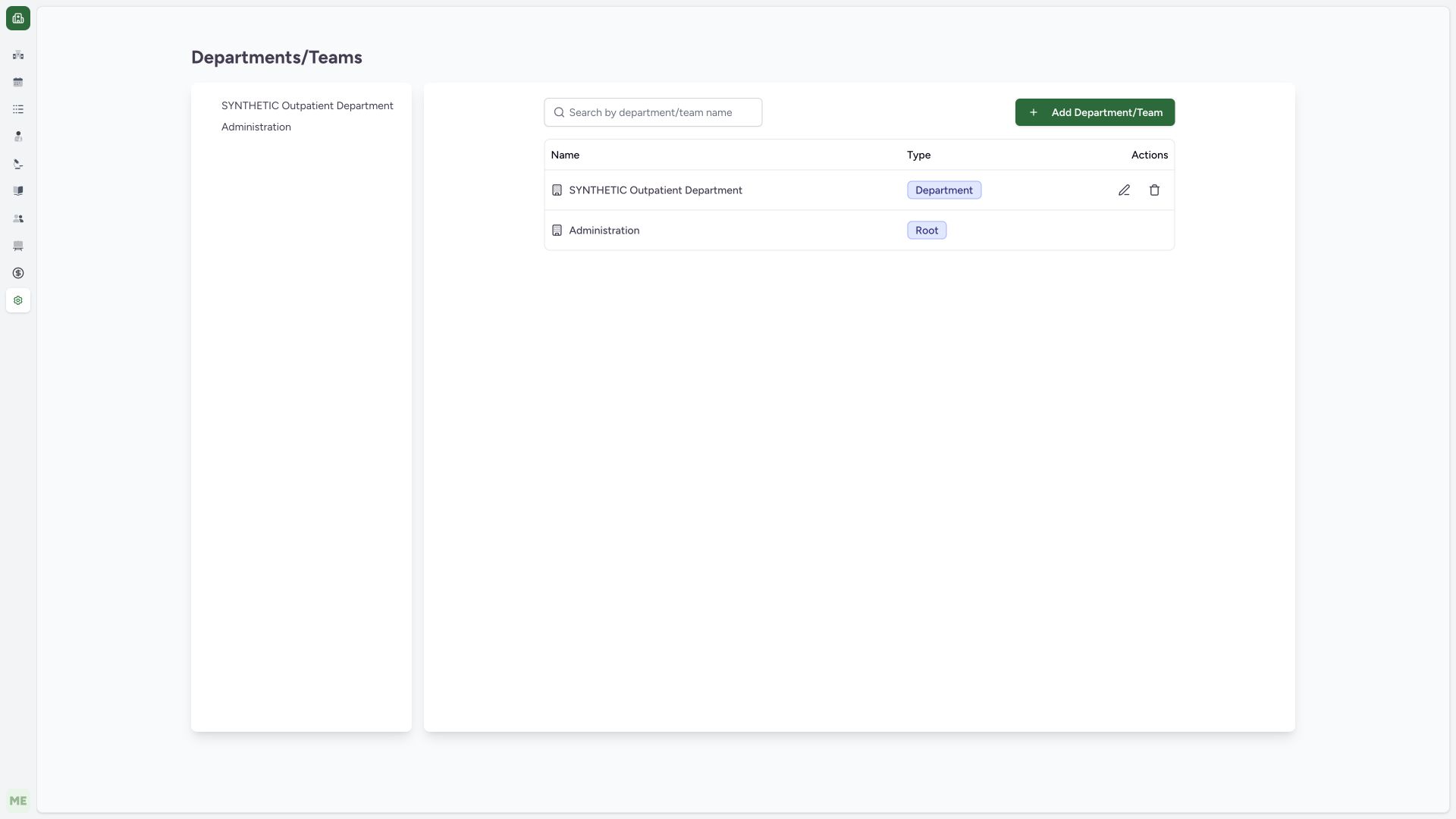Focus the department/team name search field
This screenshot has height=819, width=1456.
click(653, 112)
